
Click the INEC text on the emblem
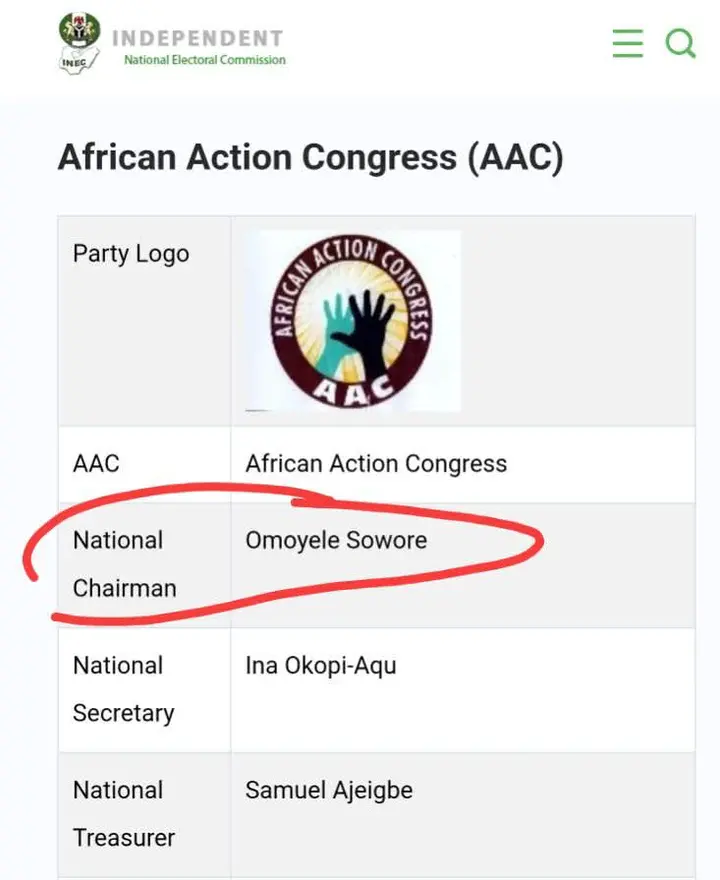[74, 63]
